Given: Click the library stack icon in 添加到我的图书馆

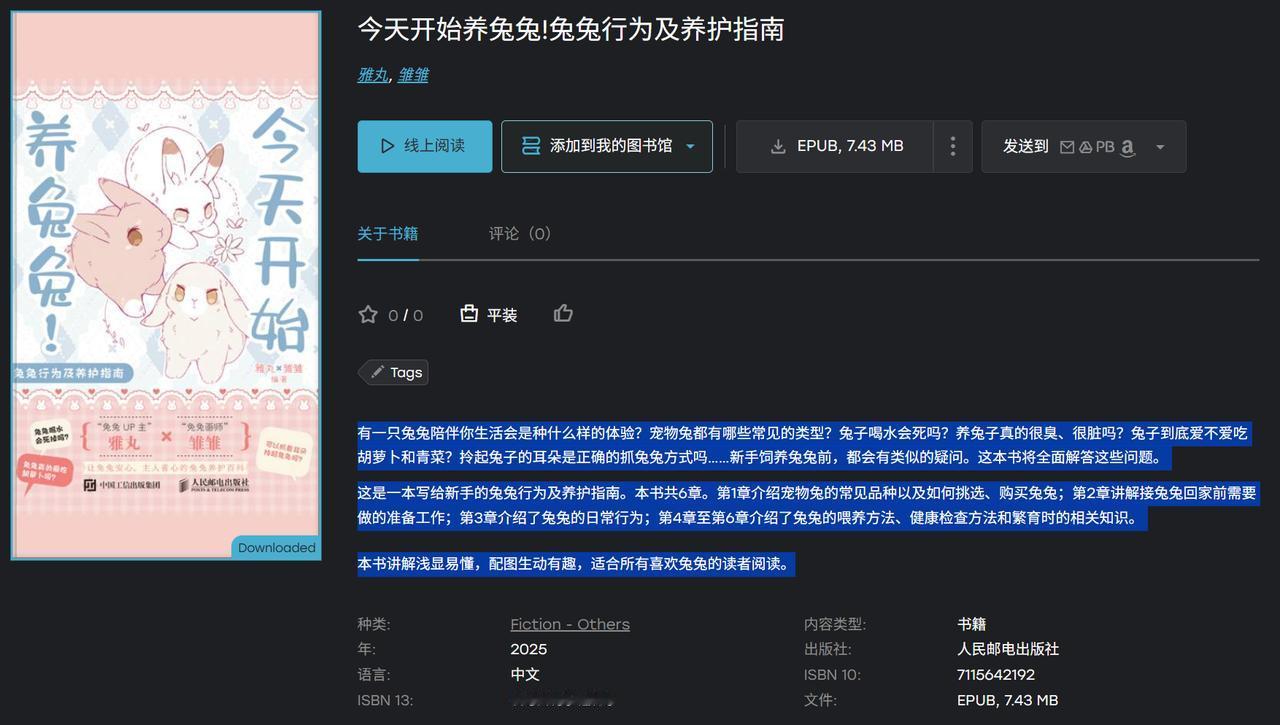Looking at the screenshot, I should [531, 146].
